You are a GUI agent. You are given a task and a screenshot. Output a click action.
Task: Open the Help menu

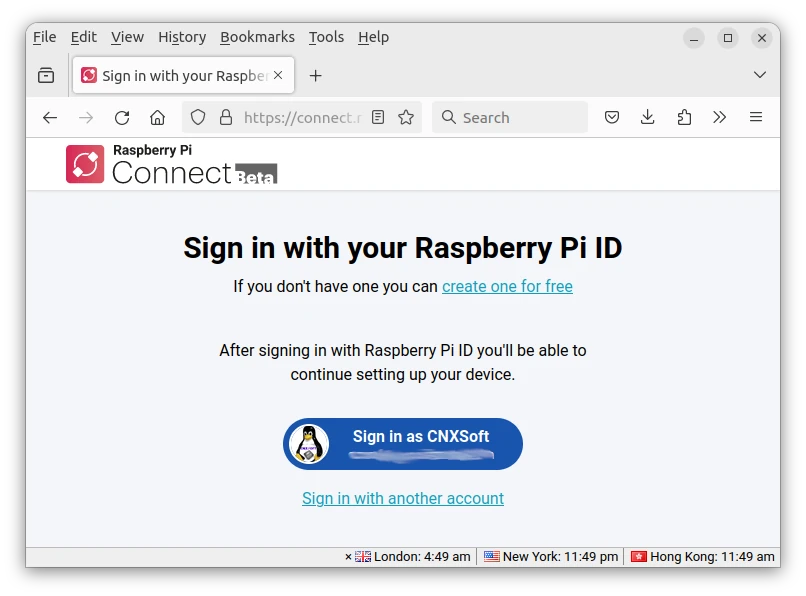[x=373, y=37]
